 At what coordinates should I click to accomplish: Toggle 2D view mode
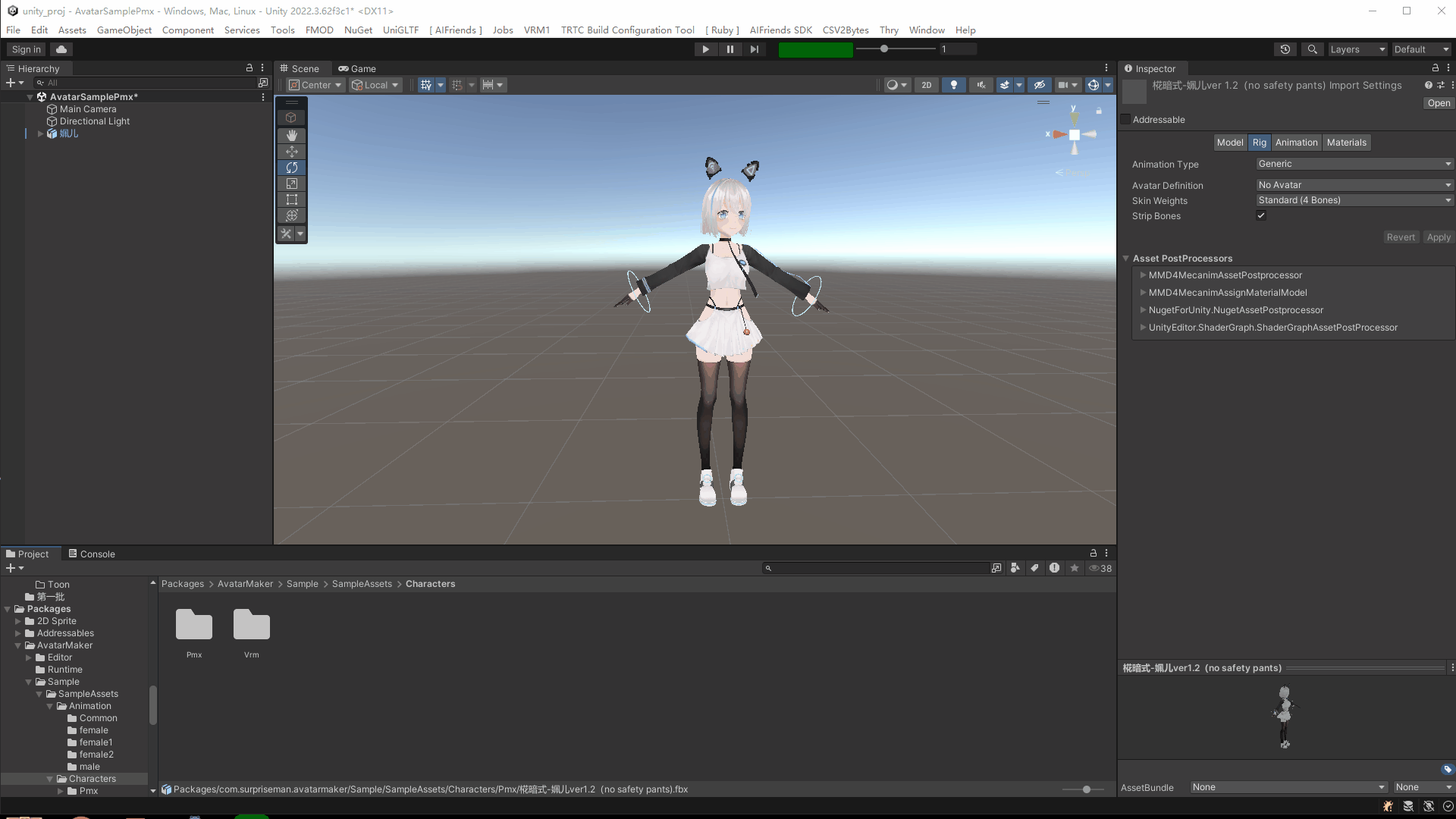pyautogui.click(x=926, y=85)
